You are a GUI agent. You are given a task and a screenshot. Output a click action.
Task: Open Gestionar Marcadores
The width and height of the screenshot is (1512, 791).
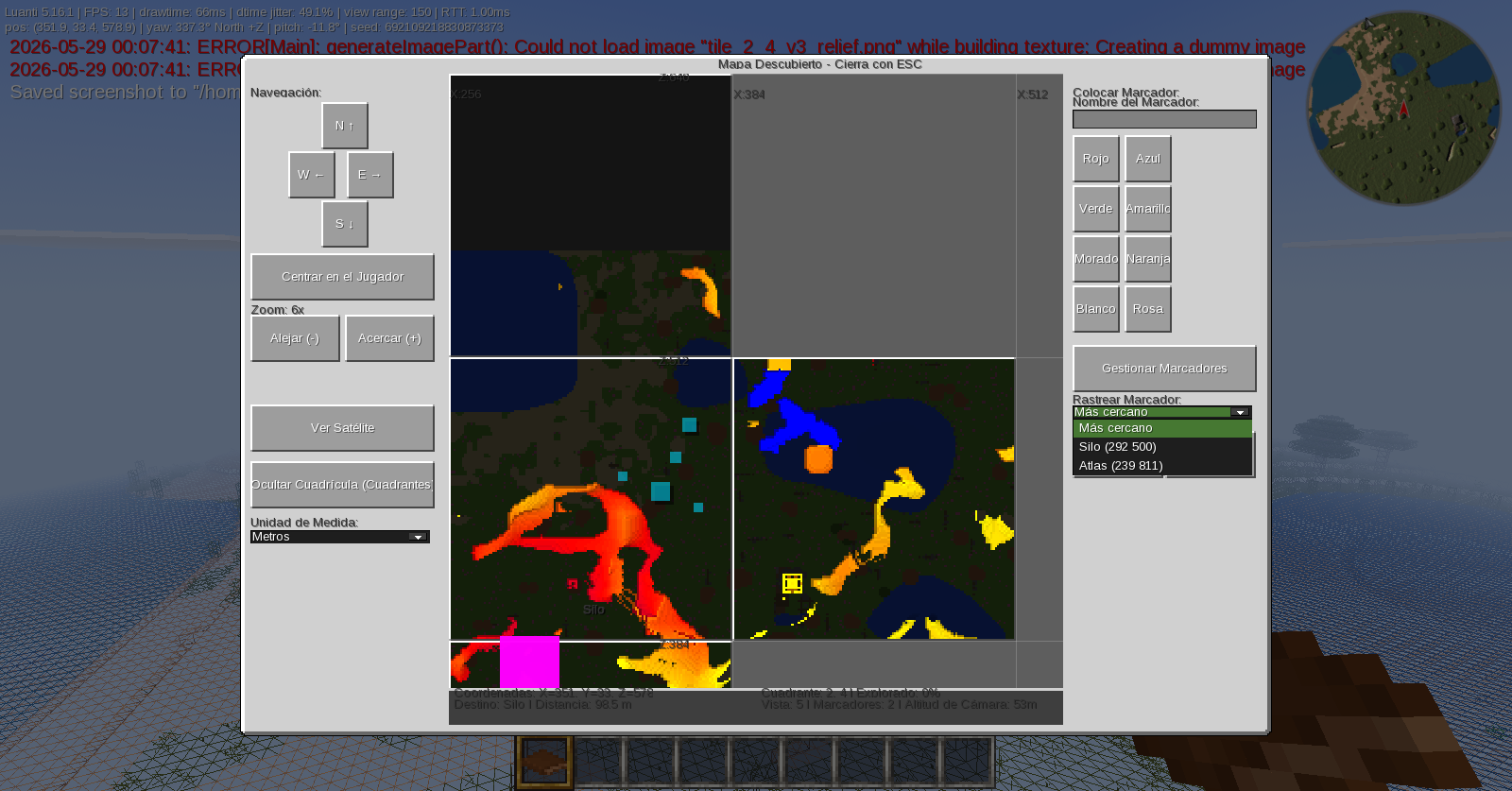(x=1164, y=369)
